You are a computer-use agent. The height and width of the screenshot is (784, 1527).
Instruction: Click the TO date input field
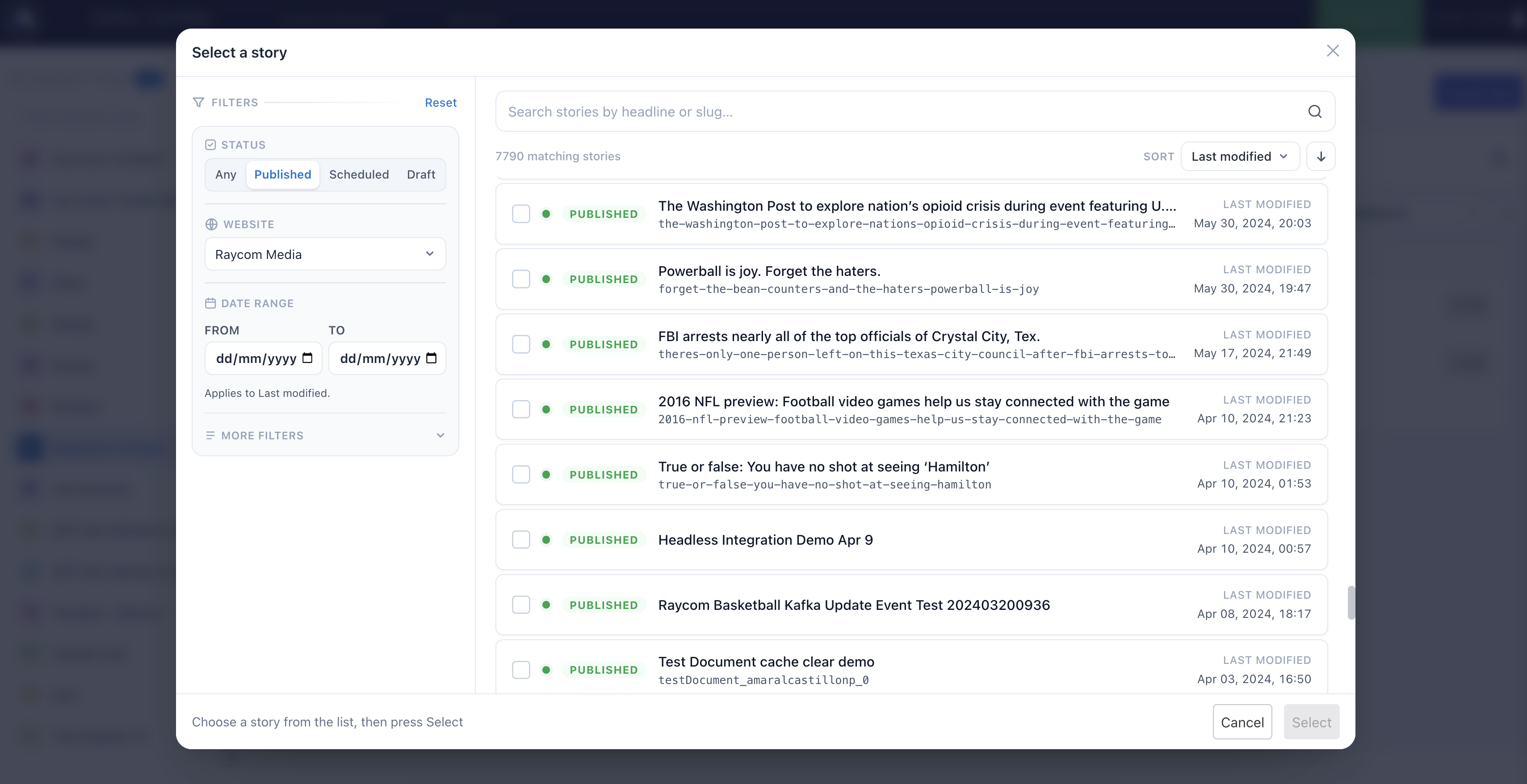[x=387, y=358]
